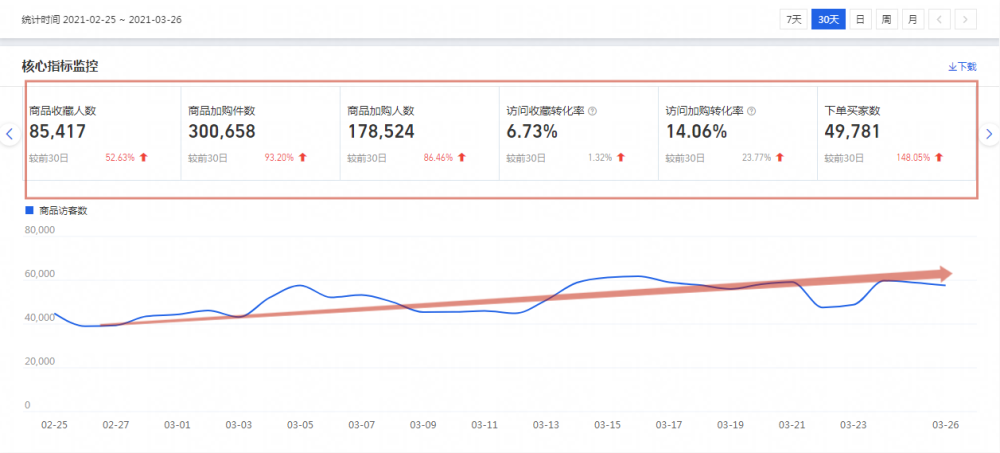Switch to the 日 daily view
The height and width of the screenshot is (453, 1000).
tap(860, 19)
